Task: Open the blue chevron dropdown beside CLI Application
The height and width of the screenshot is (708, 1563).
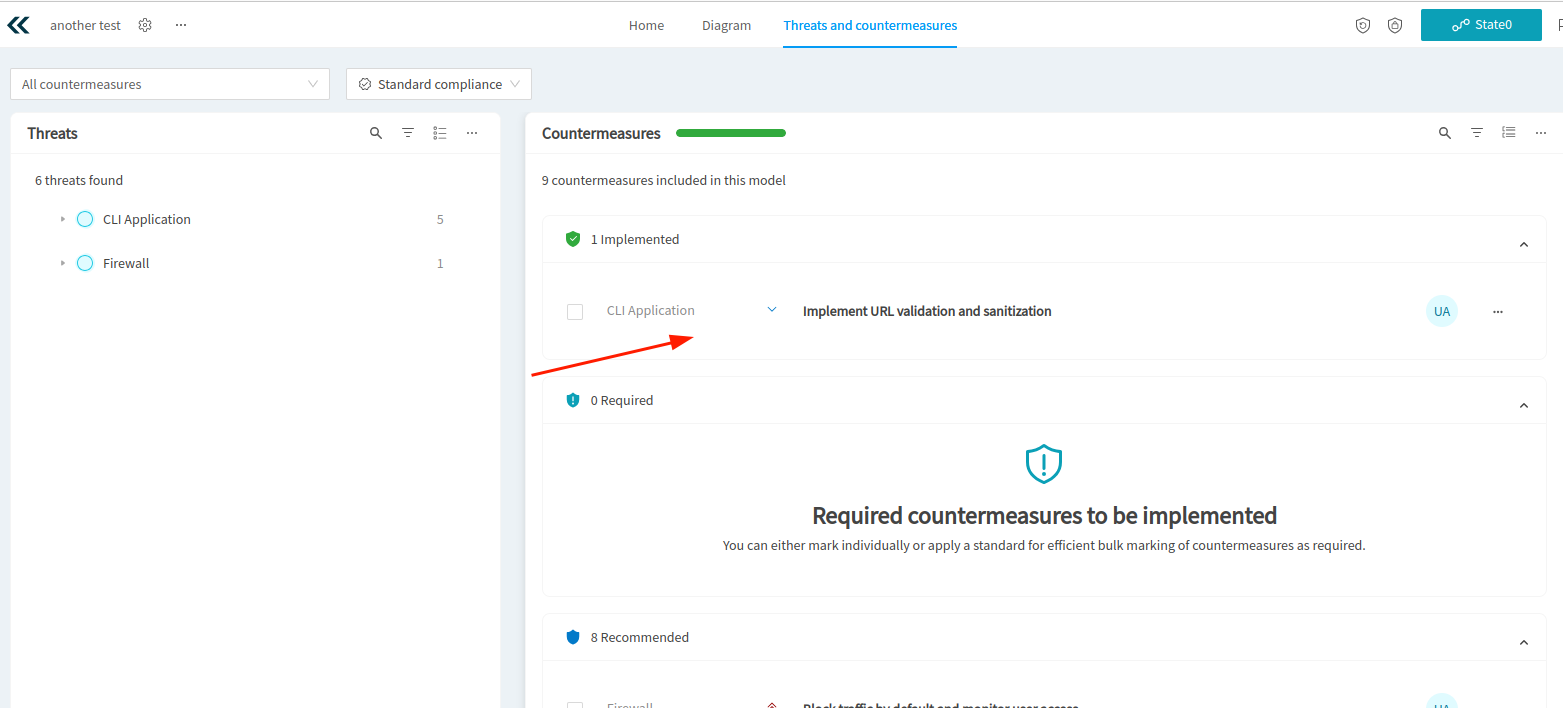Action: click(772, 310)
